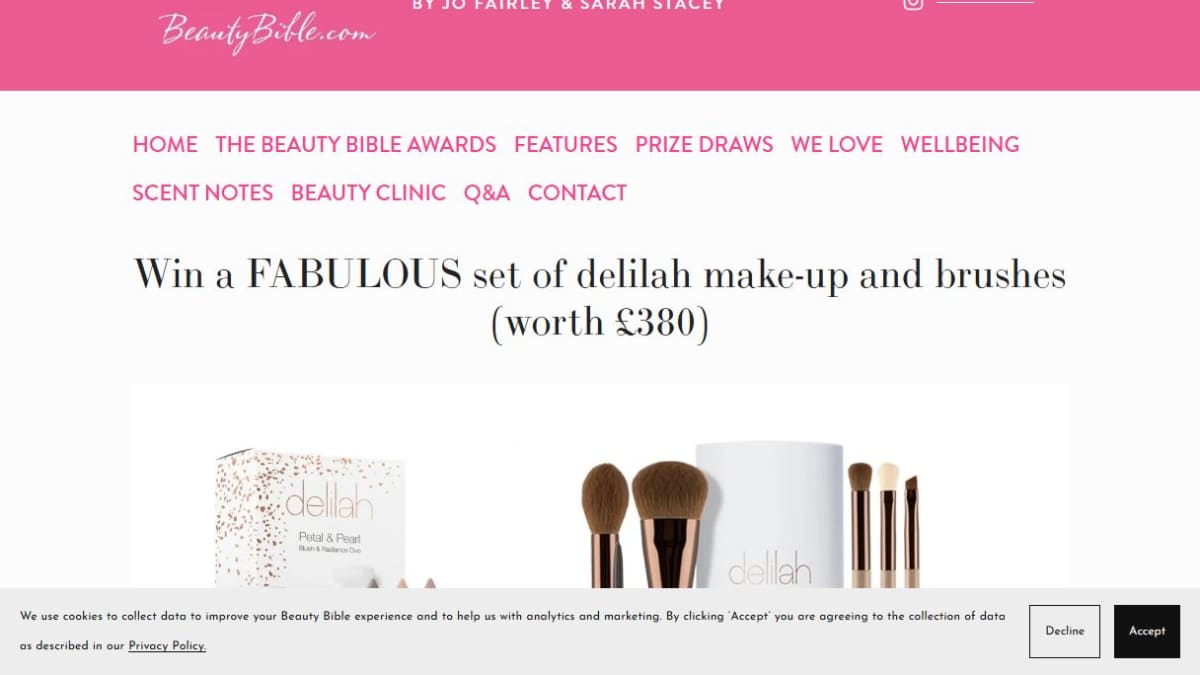Viewport: 1200px width, 675px height.
Task: Open THE BEAUTY BIBLE AWARDS page
Action: [x=356, y=144]
